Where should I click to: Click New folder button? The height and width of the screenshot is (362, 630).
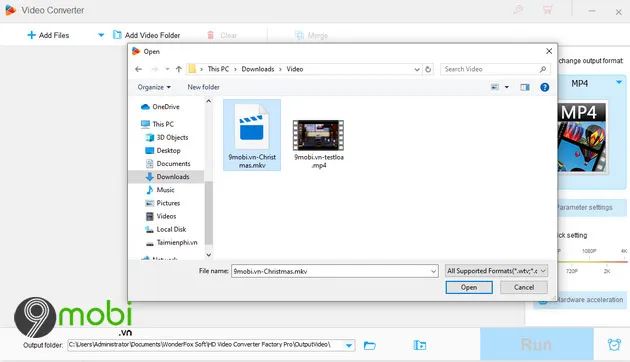coord(203,87)
